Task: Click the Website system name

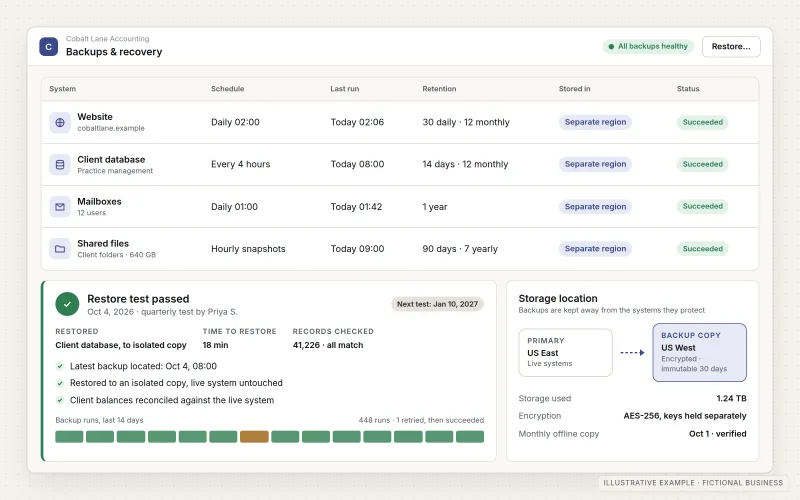Action: pos(95,117)
